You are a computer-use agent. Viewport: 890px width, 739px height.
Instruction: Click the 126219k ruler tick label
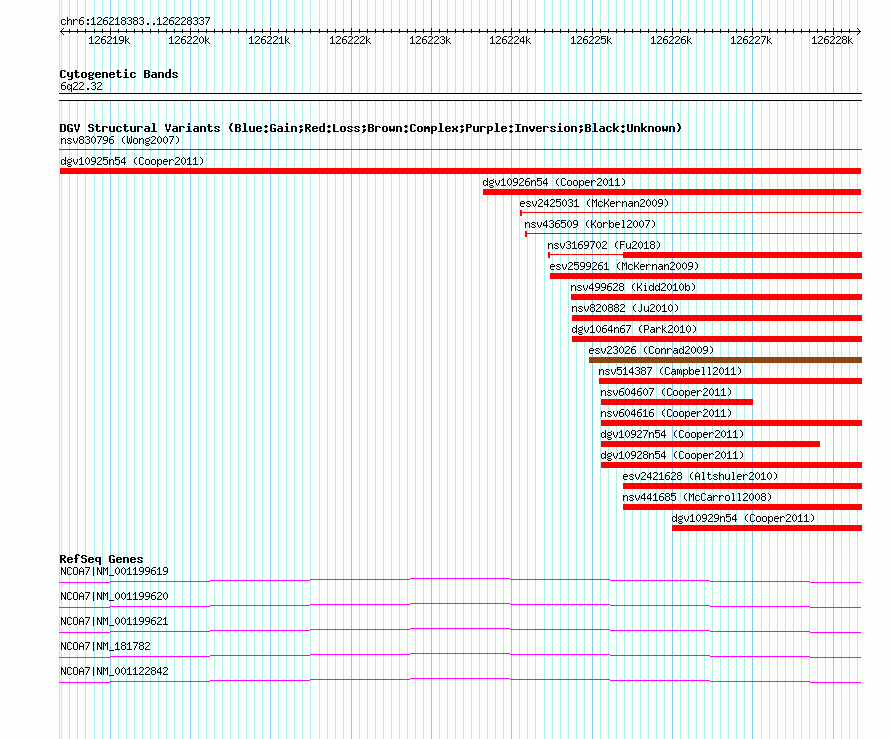pos(109,40)
